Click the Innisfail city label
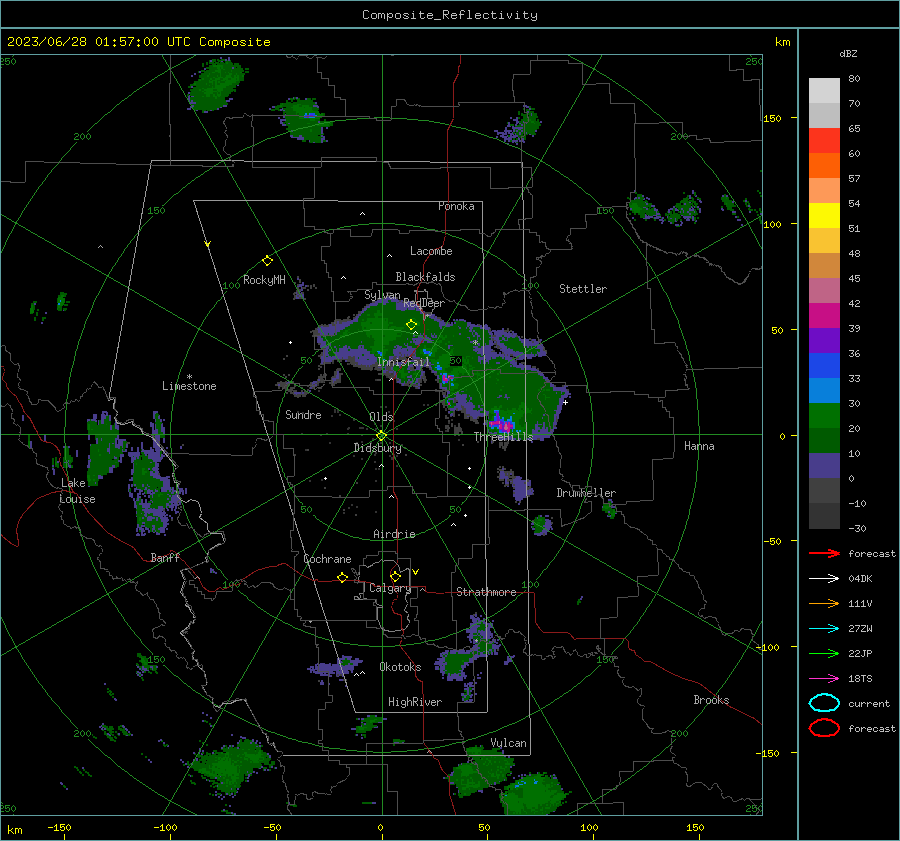The height and width of the screenshot is (841, 900). click(x=403, y=362)
